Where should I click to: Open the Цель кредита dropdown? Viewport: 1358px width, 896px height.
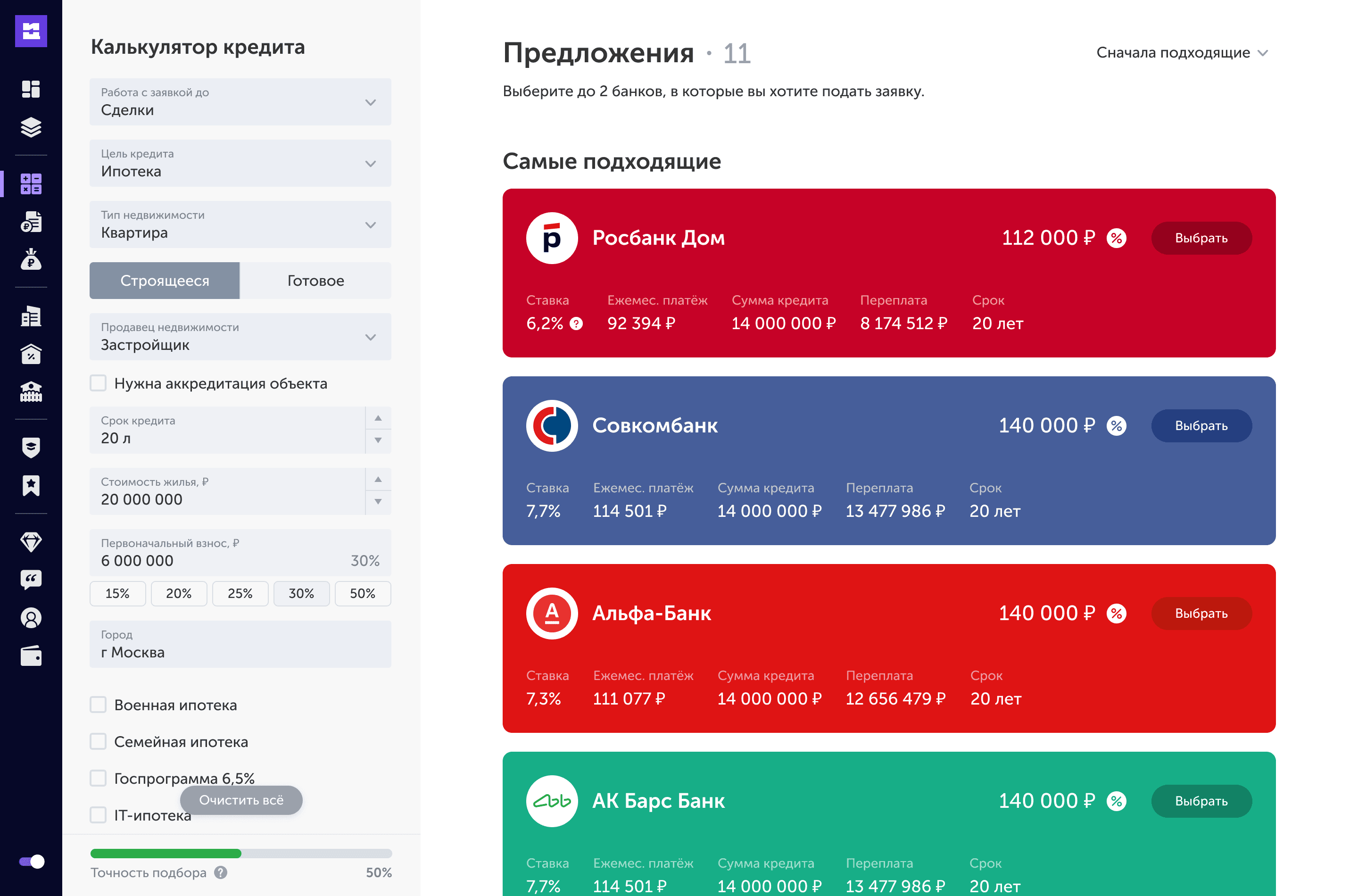coord(240,164)
